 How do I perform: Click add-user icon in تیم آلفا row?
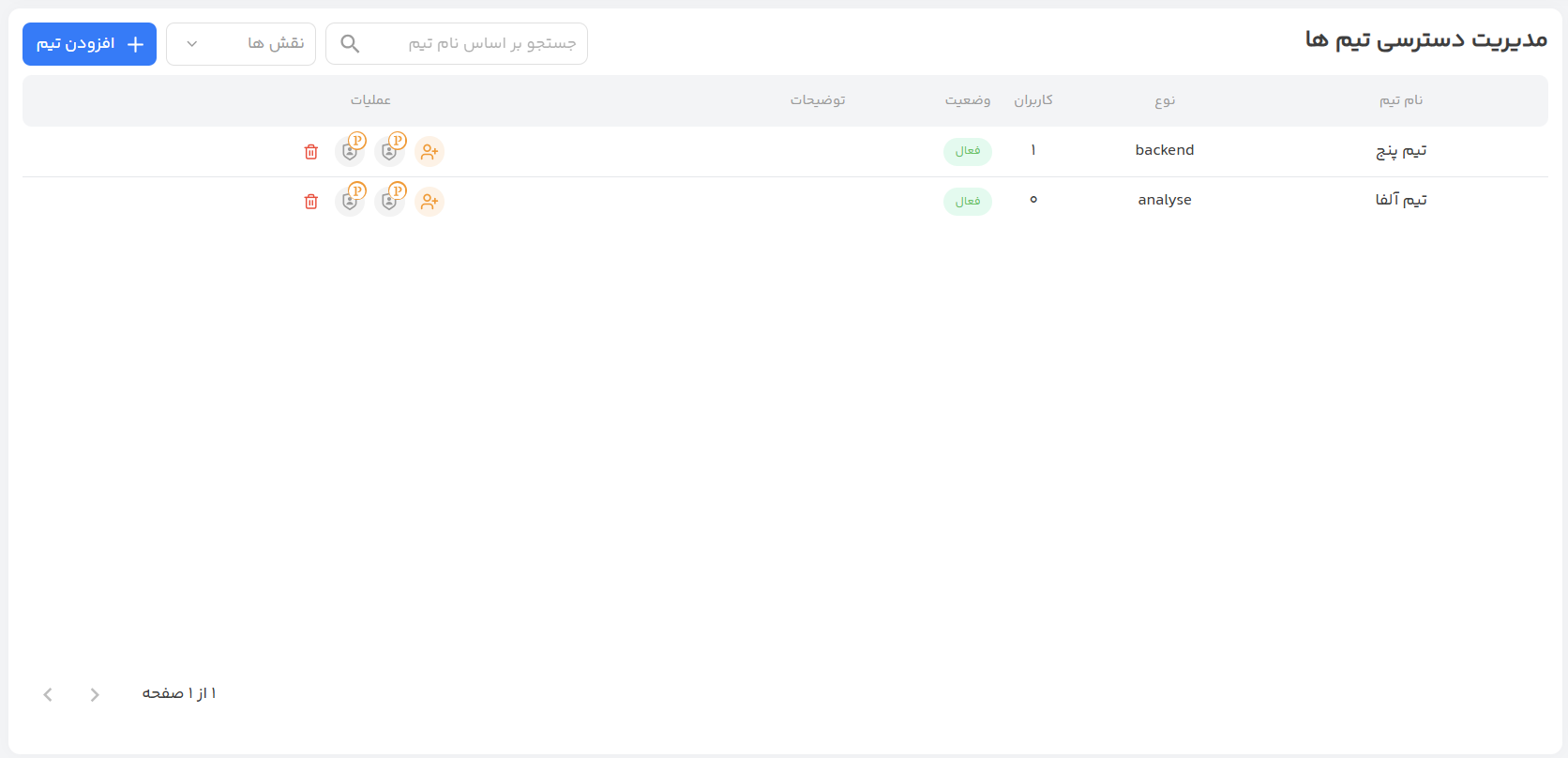(x=430, y=202)
